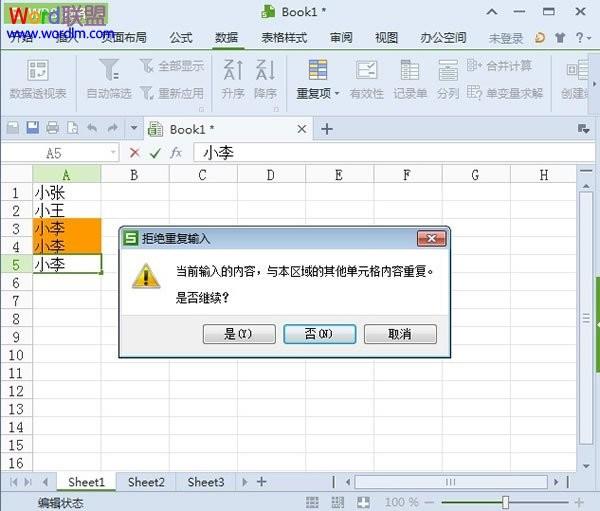Close the 拒绝重复输入 dialog

[x=431, y=238]
